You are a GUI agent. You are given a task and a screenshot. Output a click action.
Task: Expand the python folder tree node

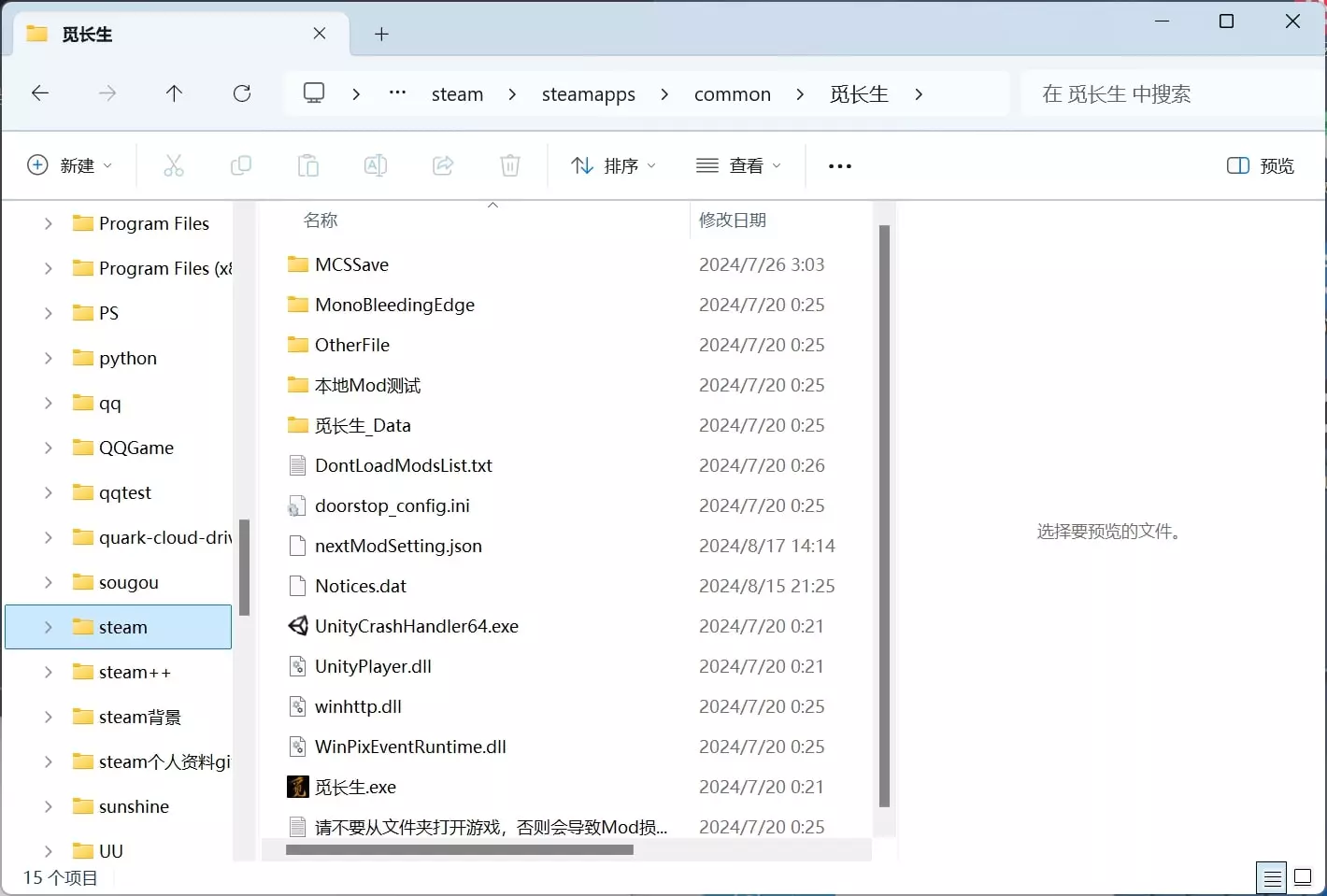(x=48, y=358)
